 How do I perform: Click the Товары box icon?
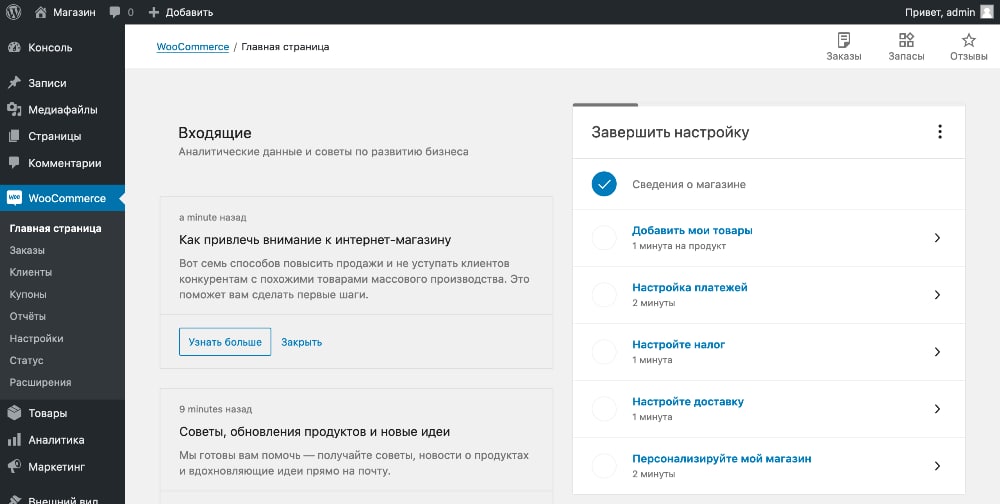pos(14,413)
